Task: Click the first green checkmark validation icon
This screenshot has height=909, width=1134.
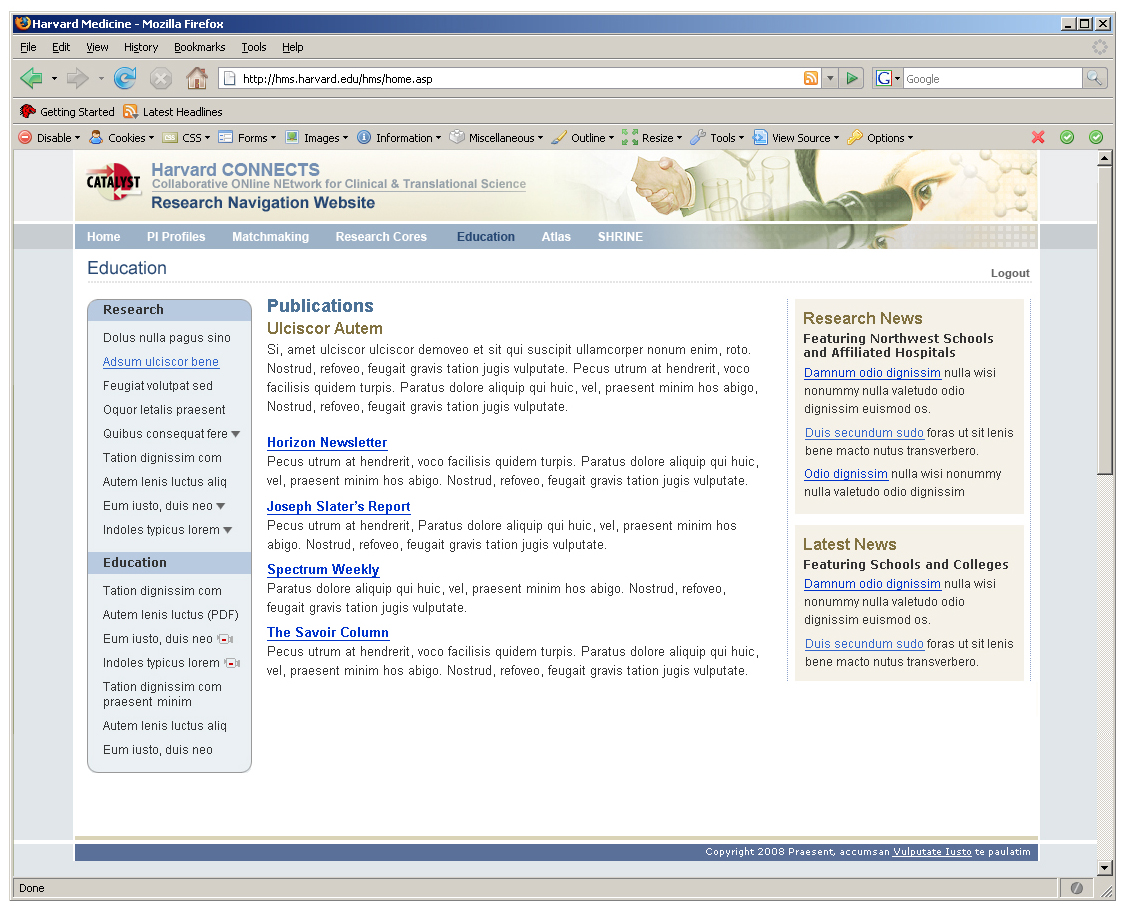Action: point(1067,137)
